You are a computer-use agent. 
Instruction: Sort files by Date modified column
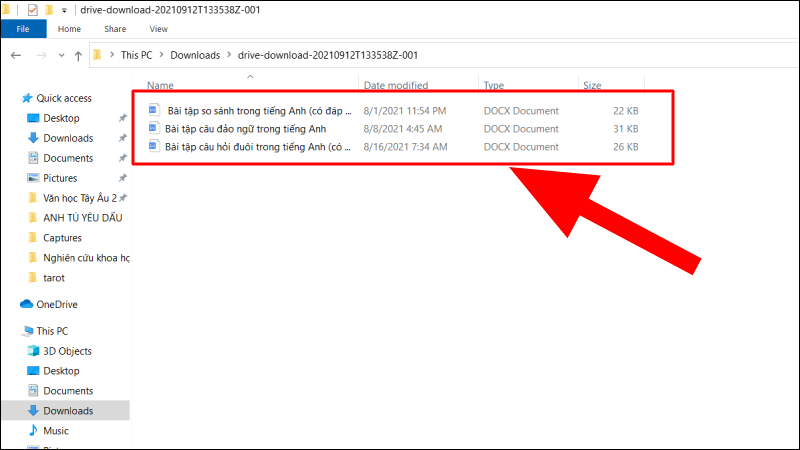396,85
